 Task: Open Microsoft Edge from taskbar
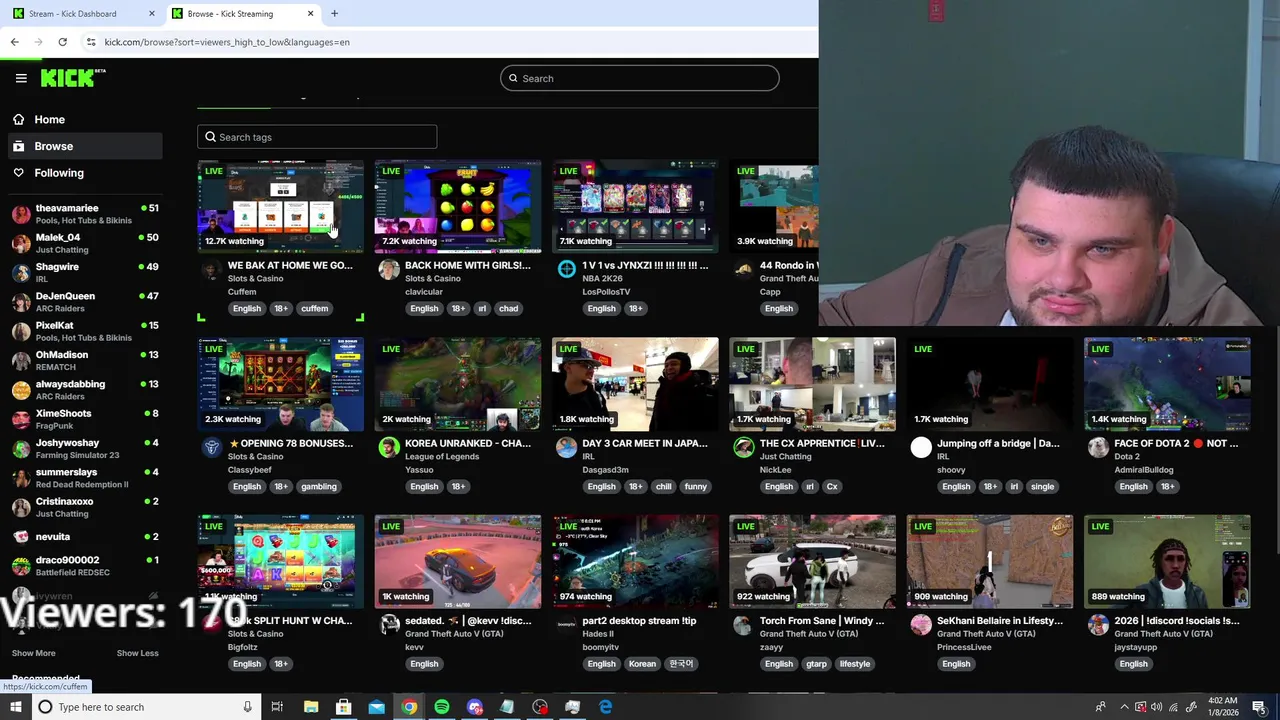click(x=605, y=707)
